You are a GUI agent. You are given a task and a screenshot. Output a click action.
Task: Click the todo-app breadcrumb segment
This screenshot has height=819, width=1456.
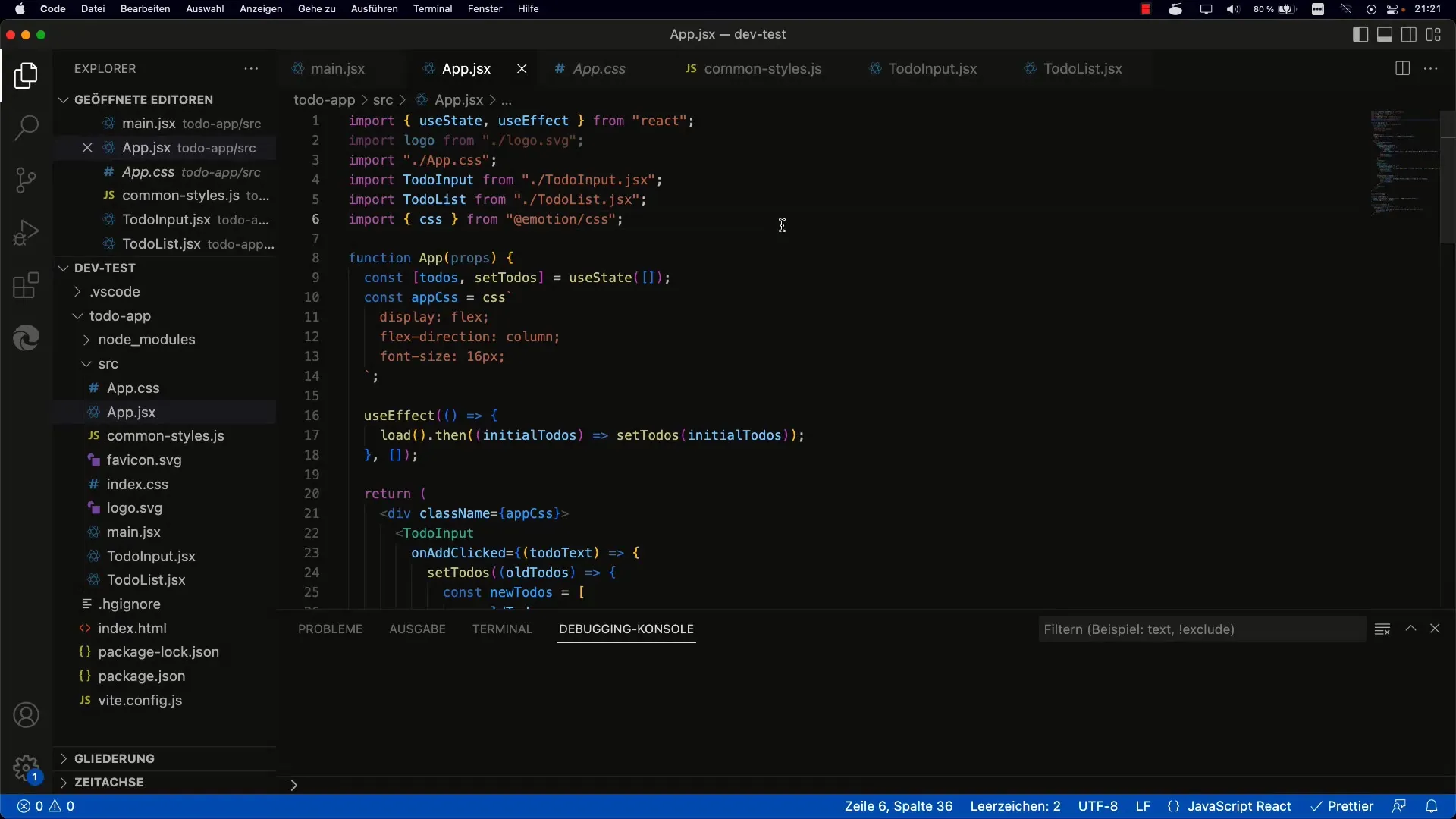coord(324,99)
